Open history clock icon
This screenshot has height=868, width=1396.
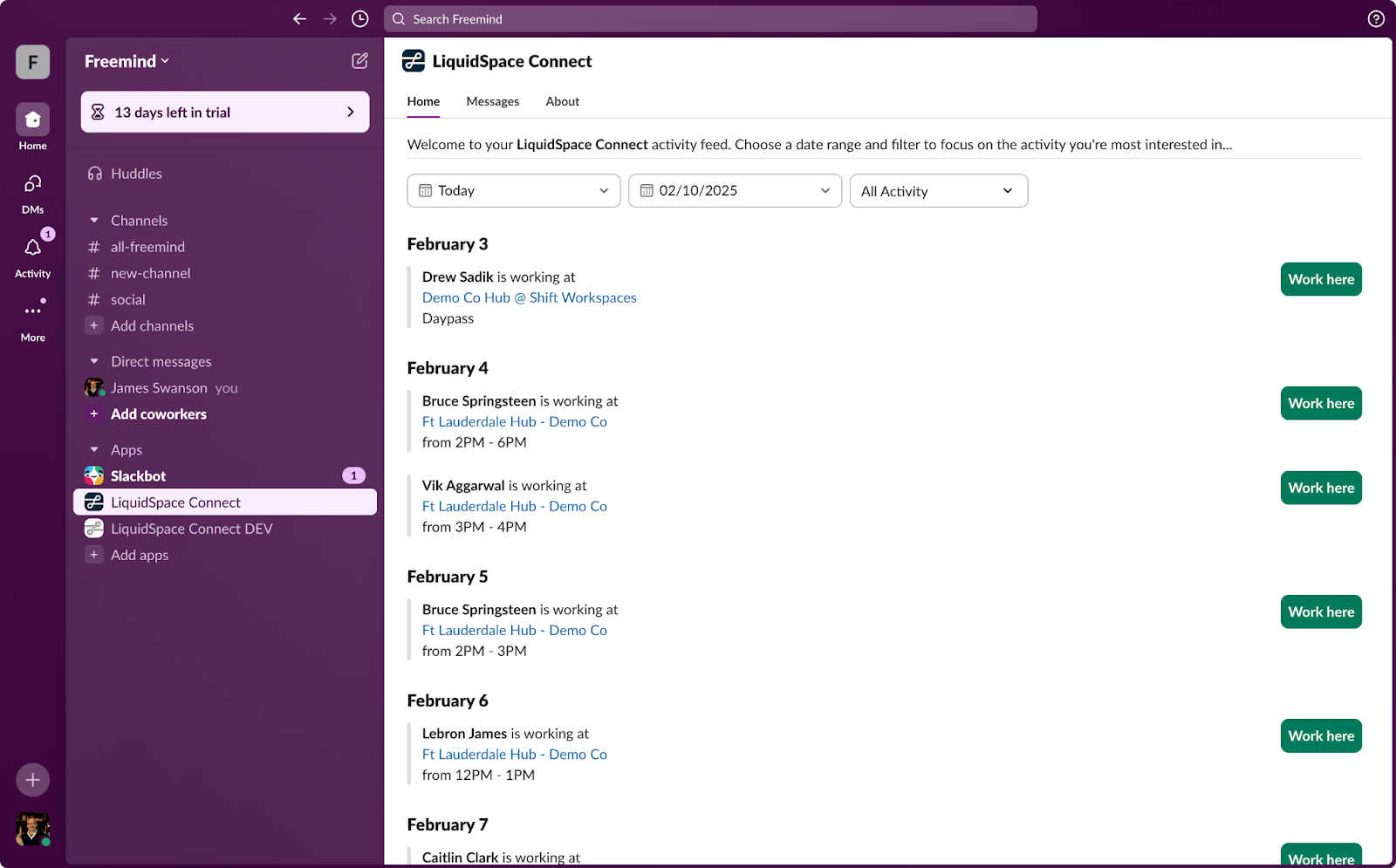[x=359, y=19]
